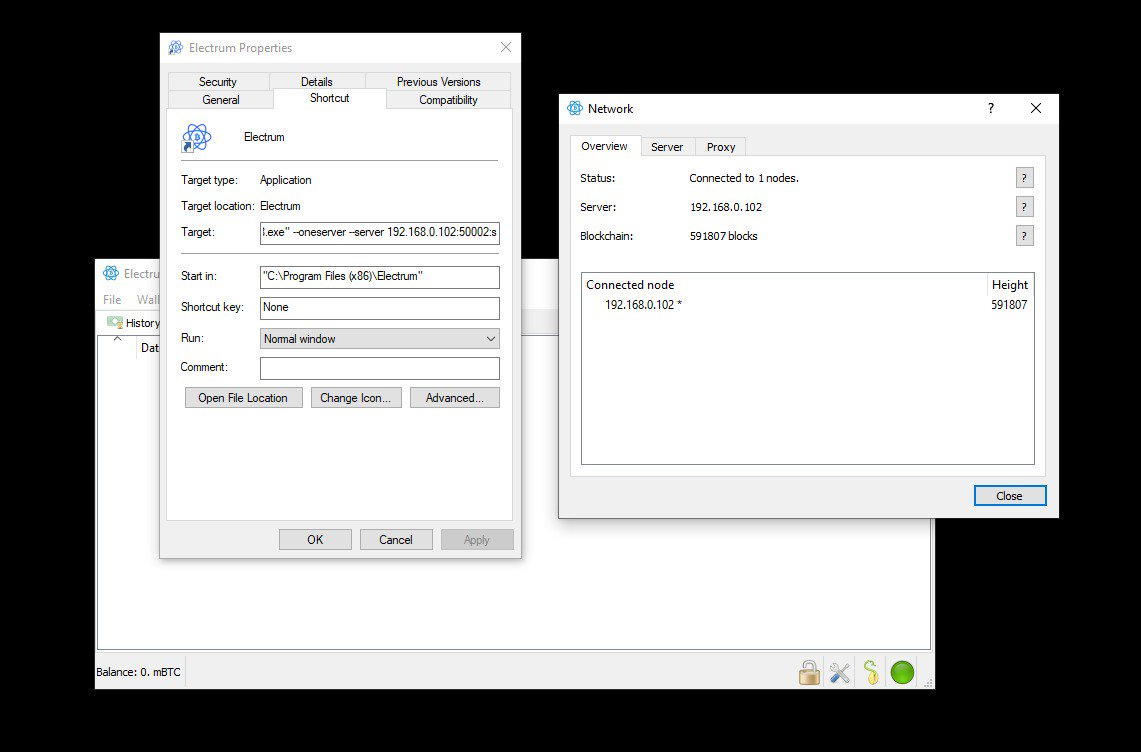Click the Open File Location button
Screen dimensions: 1141x752
click(243, 397)
